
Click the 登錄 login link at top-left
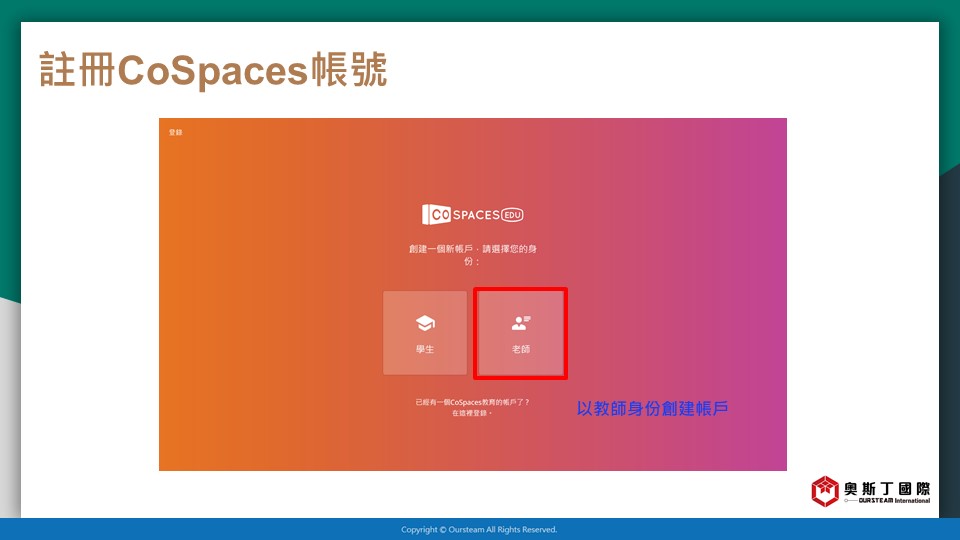[x=176, y=132]
